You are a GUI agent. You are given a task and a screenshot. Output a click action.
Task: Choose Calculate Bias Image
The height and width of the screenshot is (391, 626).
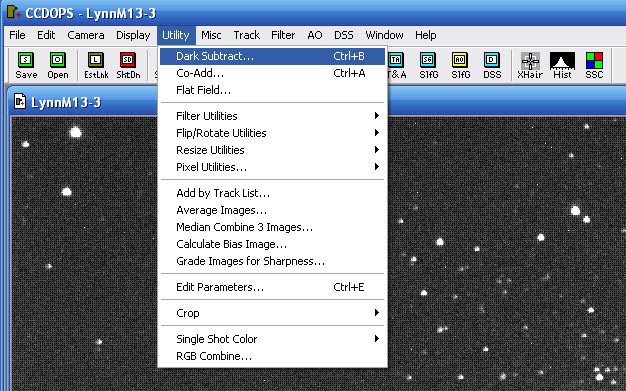(273, 244)
